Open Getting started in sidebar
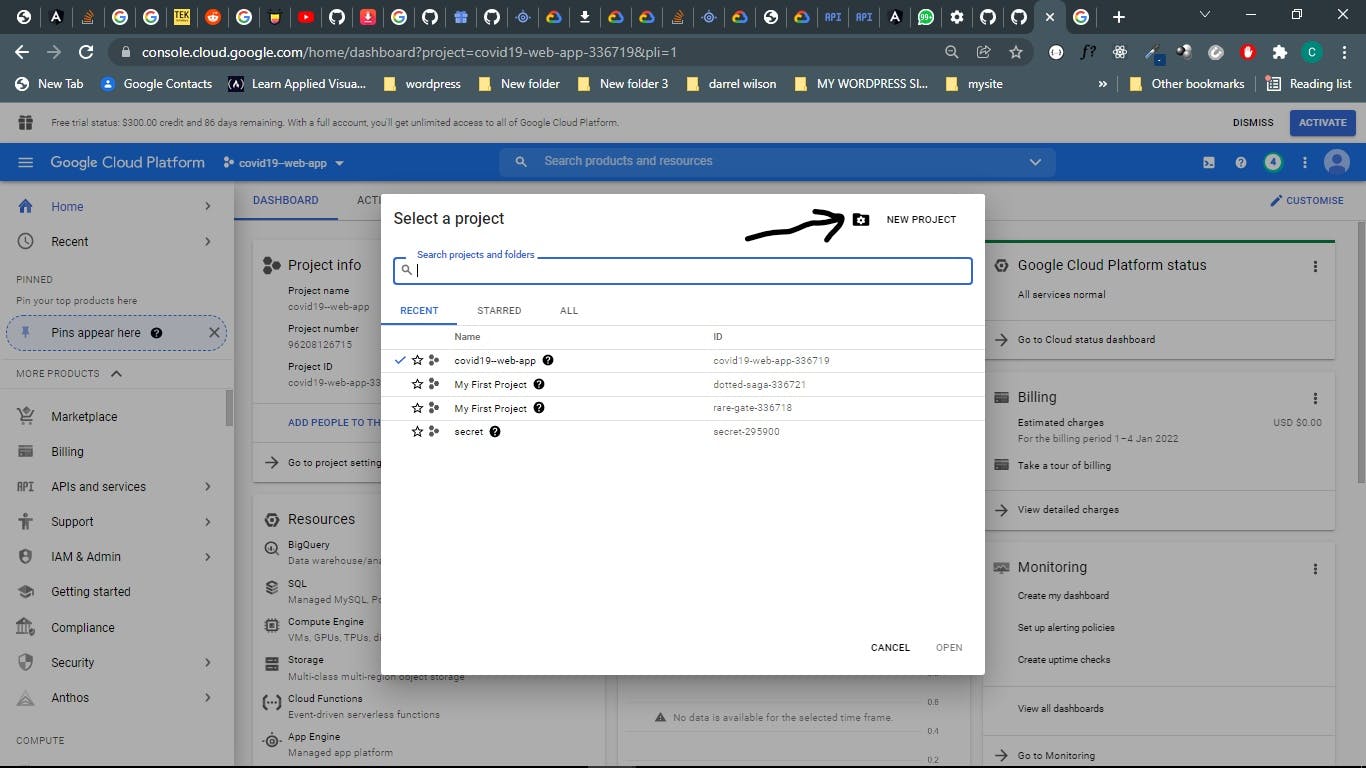The image size is (1366, 768). pos(91,591)
